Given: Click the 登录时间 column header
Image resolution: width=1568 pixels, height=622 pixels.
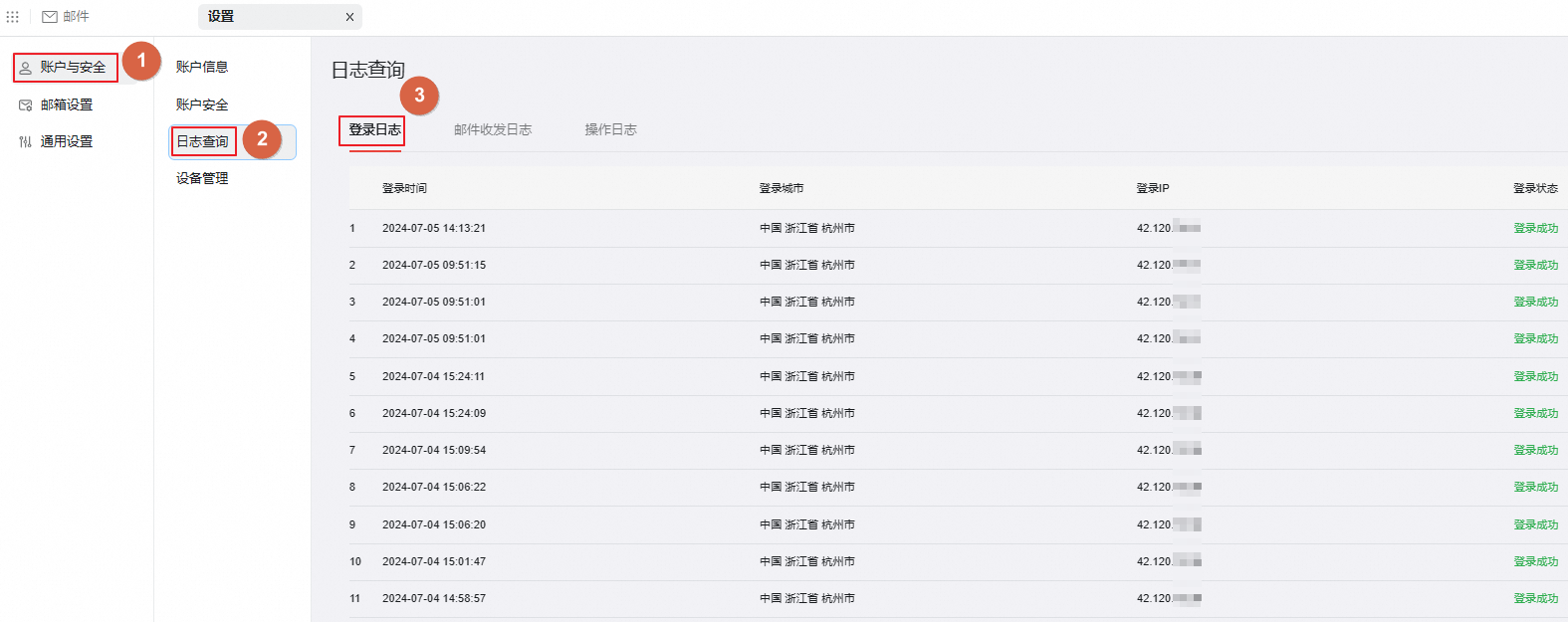Looking at the screenshot, I should (404, 188).
